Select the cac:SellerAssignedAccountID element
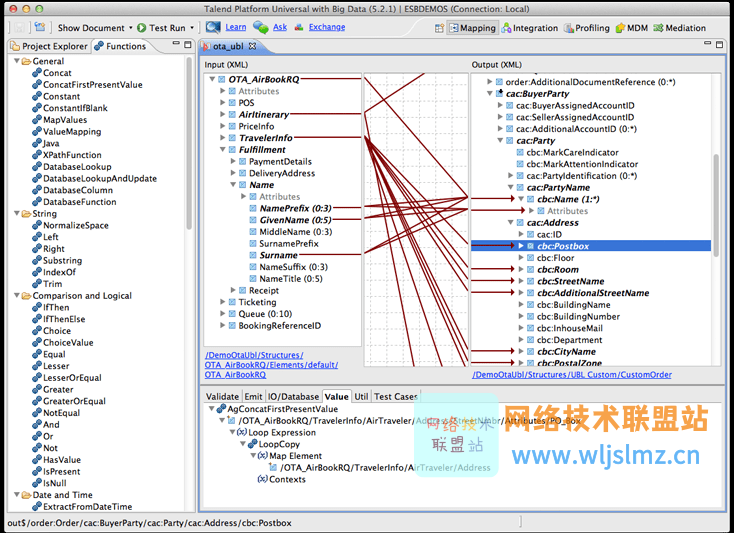Screen dimensions: 734x533 click(575, 117)
